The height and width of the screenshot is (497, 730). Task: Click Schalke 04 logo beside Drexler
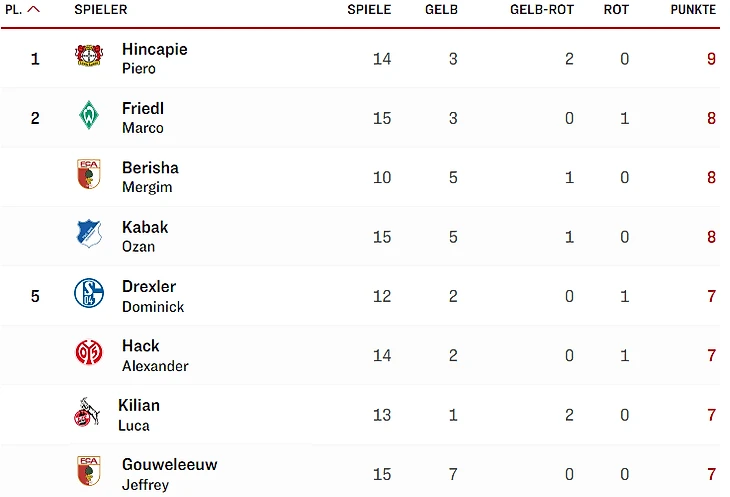[x=89, y=293]
